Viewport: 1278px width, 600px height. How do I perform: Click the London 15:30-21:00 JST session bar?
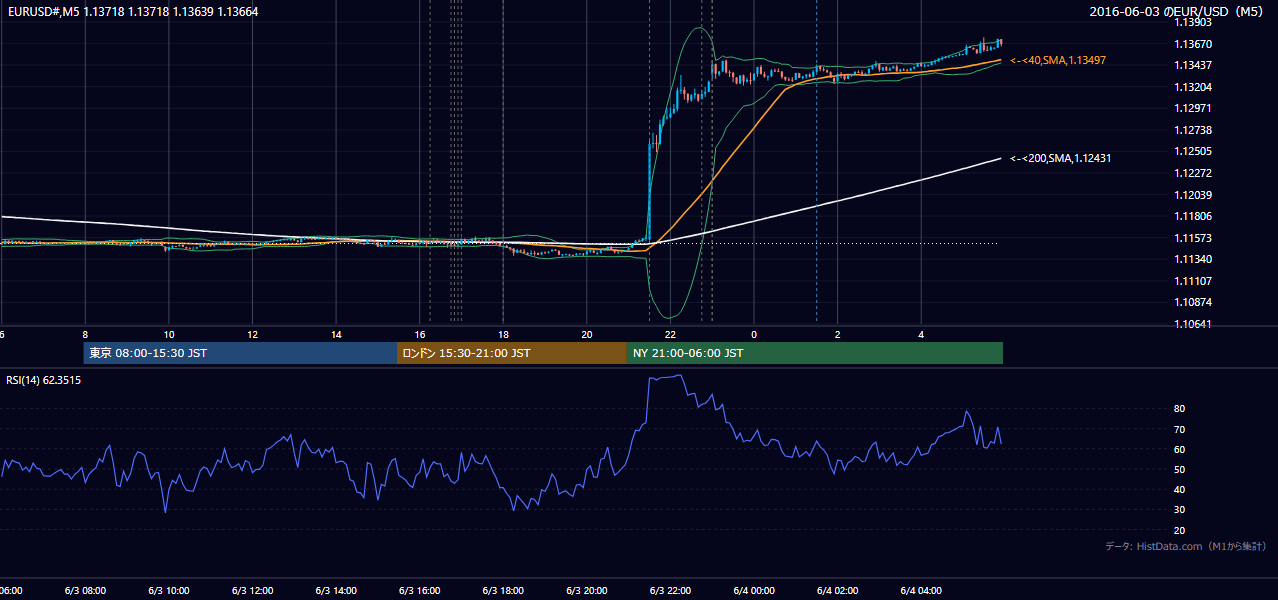(512, 353)
